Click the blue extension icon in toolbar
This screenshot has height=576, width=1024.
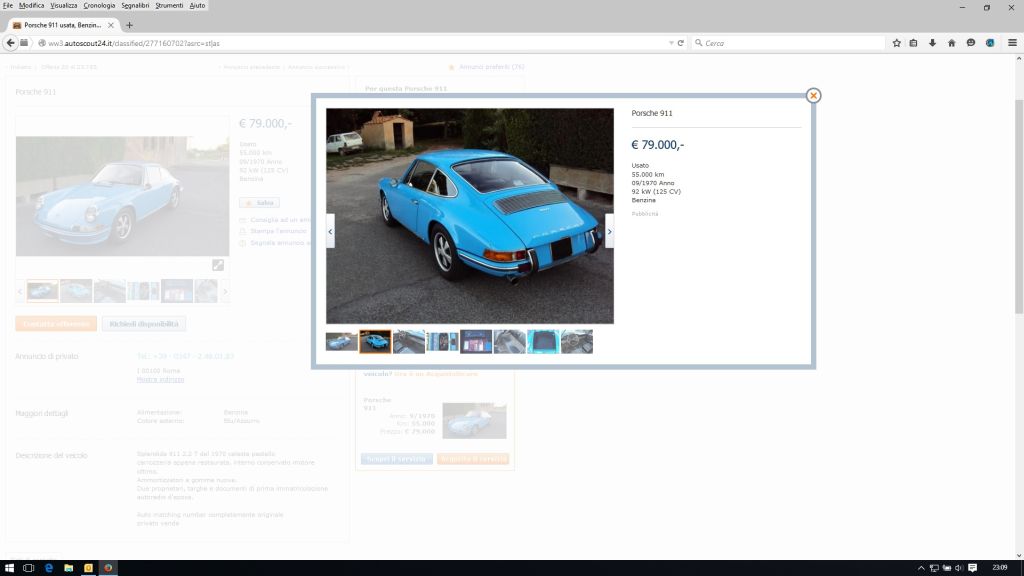(x=990, y=43)
